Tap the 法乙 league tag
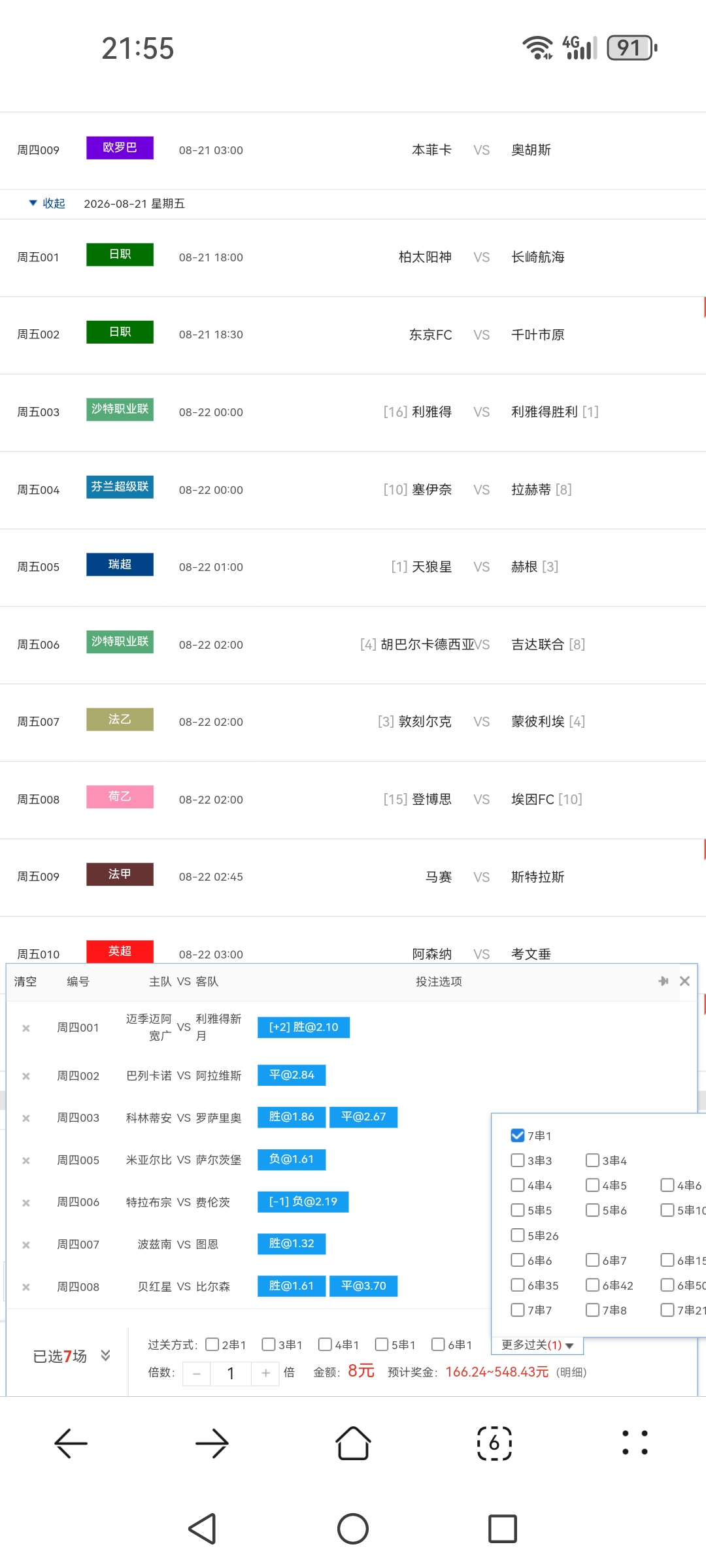The width and height of the screenshot is (706, 1568). point(120,719)
